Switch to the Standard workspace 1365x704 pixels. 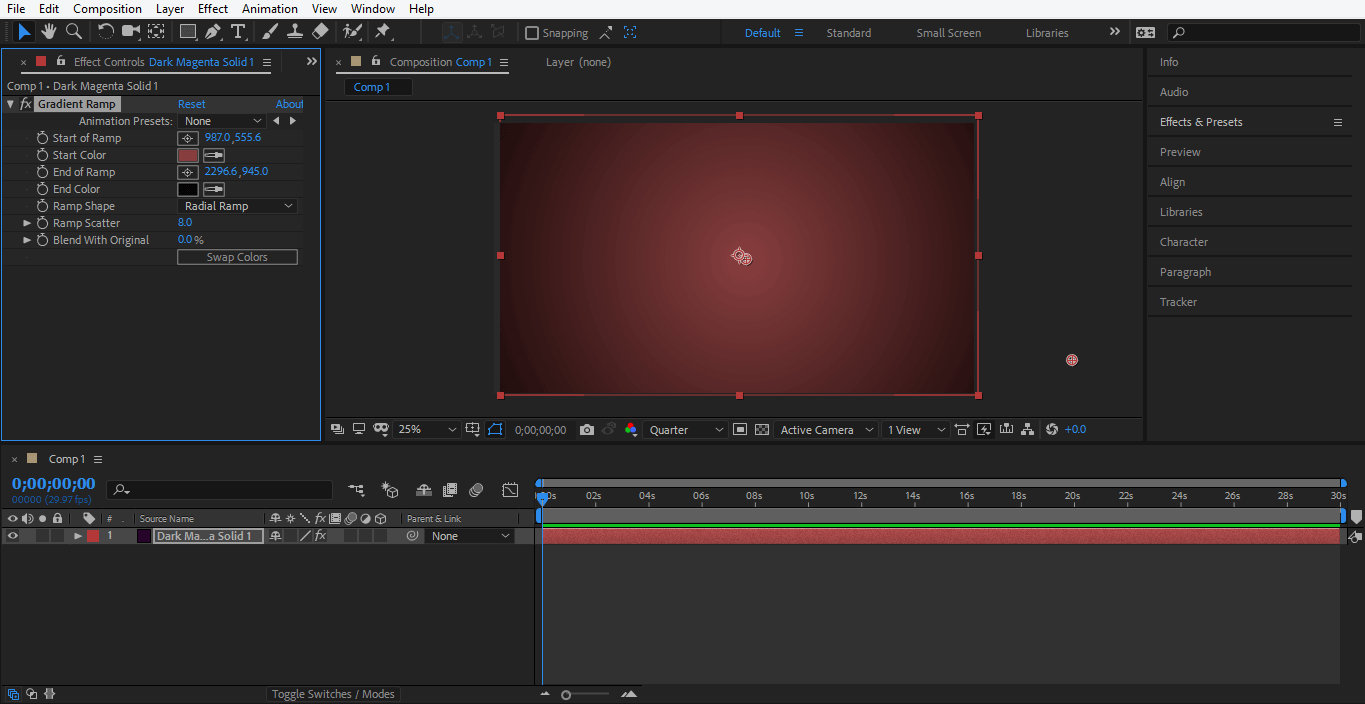[x=848, y=33]
